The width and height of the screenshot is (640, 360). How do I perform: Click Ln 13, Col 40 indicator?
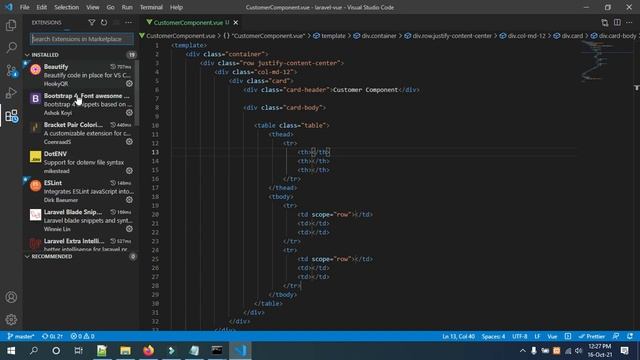(458, 336)
